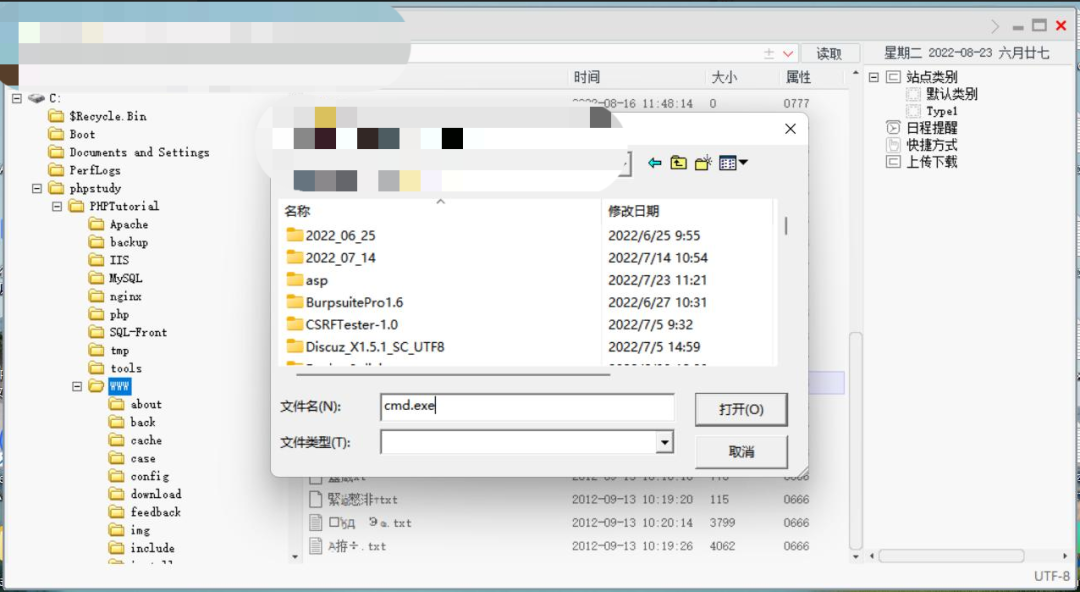The width and height of the screenshot is (1080, 592).
Task: Click the 文件名 input field
Action: pos(527,407)
